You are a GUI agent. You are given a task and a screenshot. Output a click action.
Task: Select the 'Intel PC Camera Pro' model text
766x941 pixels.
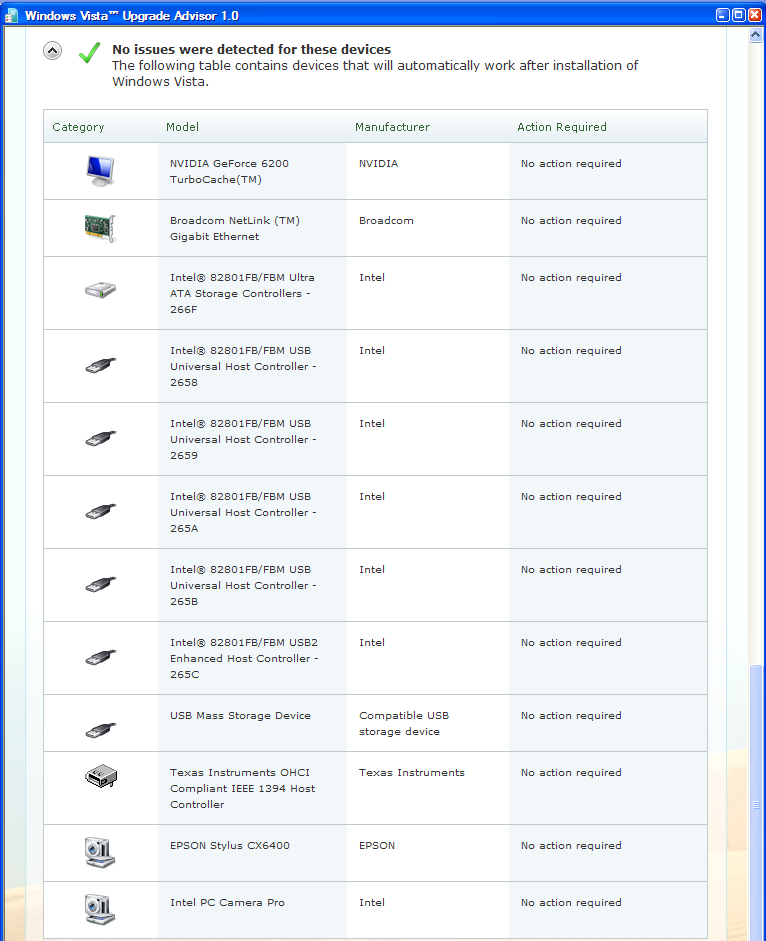click(x=227, y=903)
